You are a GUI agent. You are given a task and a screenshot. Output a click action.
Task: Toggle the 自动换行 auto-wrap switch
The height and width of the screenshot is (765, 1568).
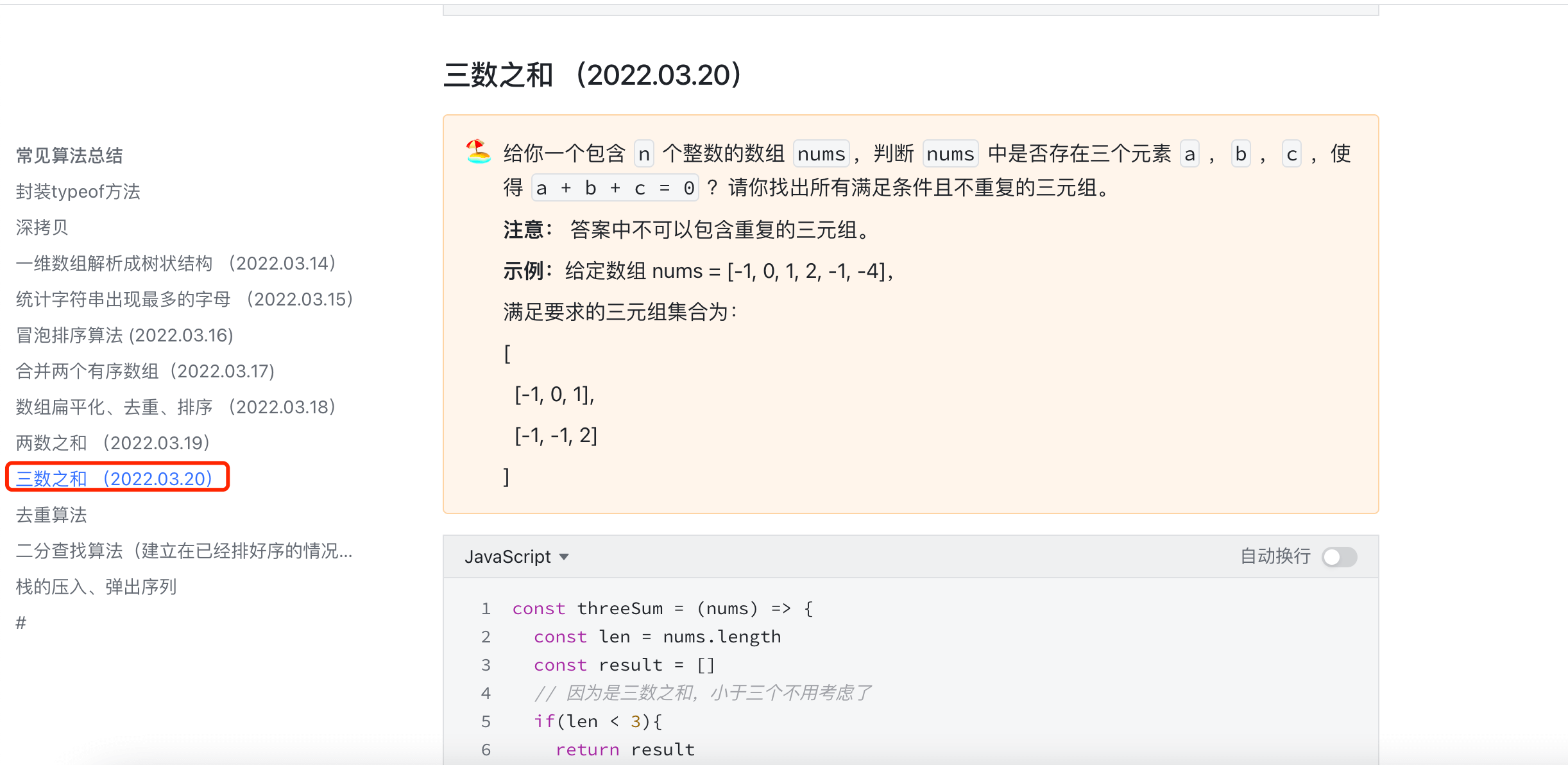pyautogui.click(x=1339, y=556)
